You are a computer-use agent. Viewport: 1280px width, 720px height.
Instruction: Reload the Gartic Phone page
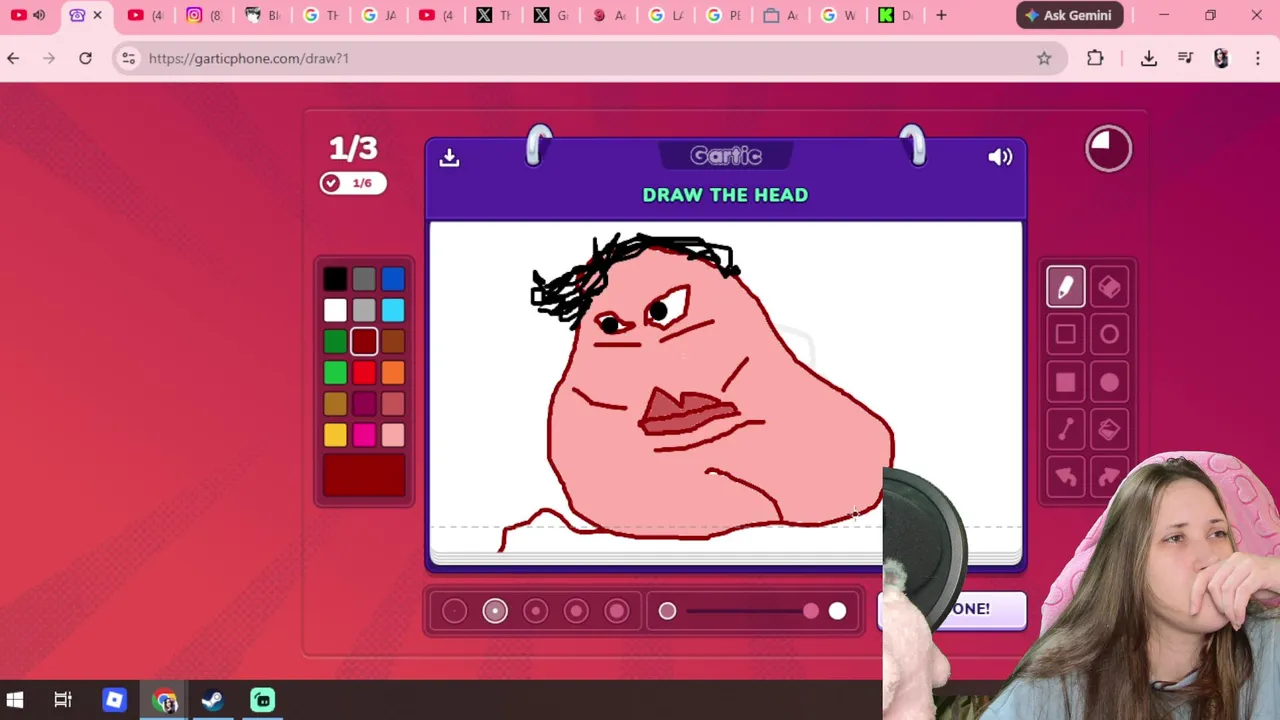click(x=86, y=58)
